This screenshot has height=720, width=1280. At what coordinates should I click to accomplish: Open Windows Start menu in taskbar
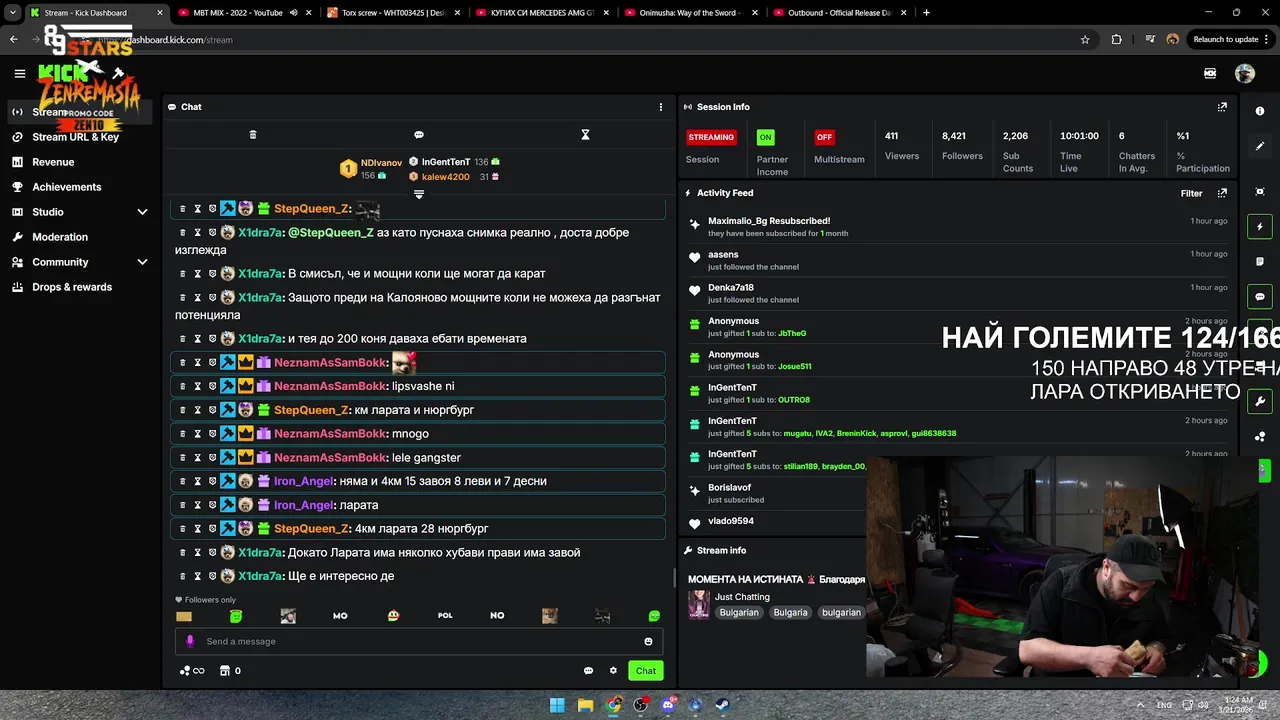557,705
